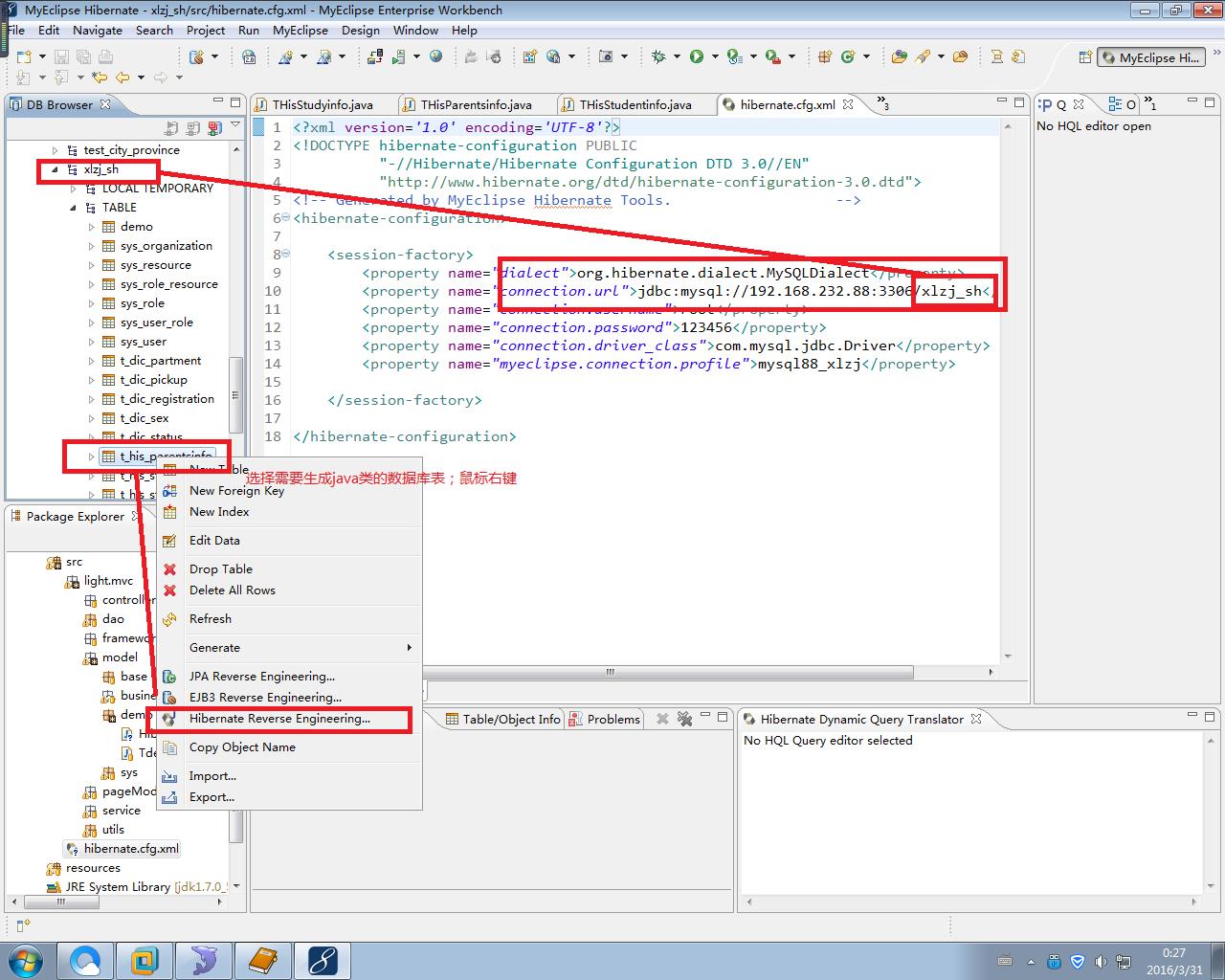Choose Hibernate Reverse Engineering menu item
The width and height of the screenshot is (1225, 980).
click(x=289, y=719)
